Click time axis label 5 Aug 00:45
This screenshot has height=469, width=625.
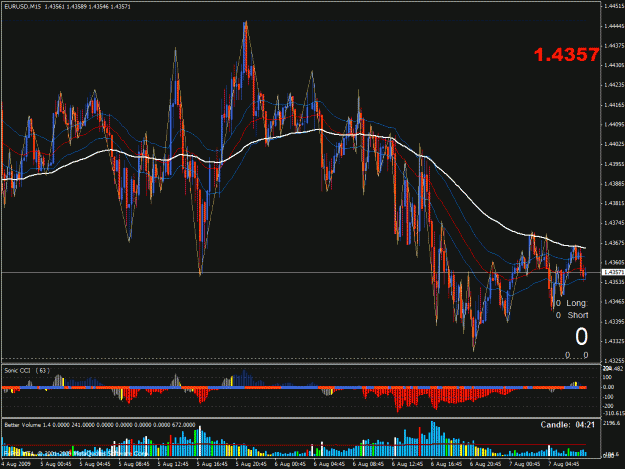(56, 464)
